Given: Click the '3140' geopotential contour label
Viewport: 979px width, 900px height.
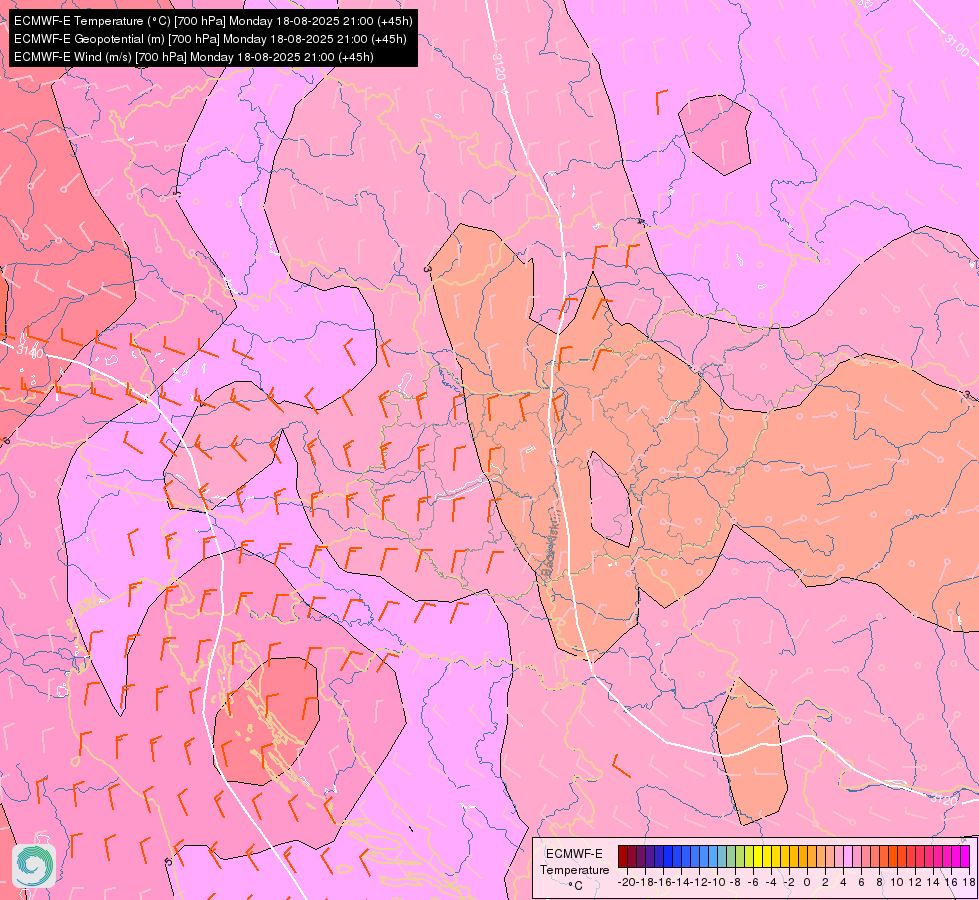Looking at the screenshot, I should click(x=30, y=352).
